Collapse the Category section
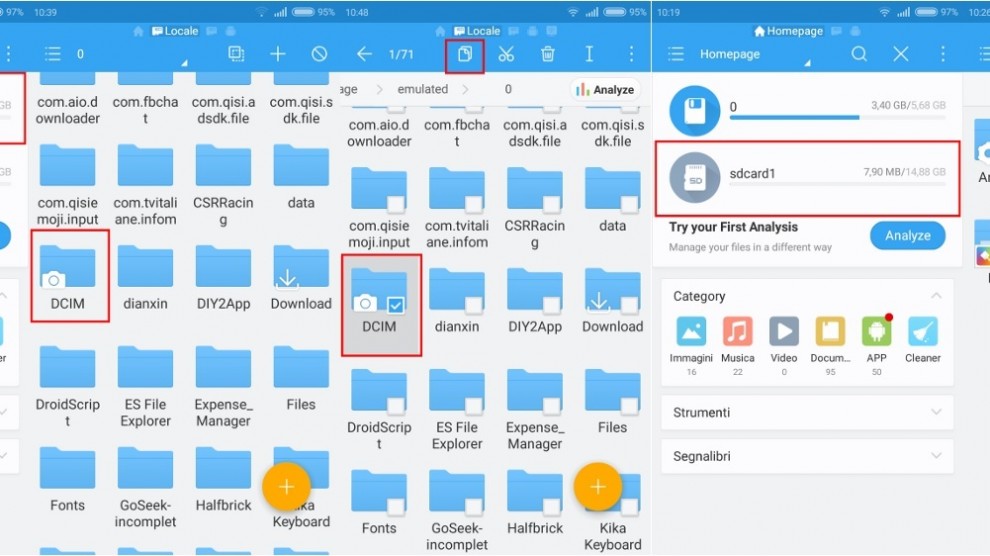 pos(936,295)
